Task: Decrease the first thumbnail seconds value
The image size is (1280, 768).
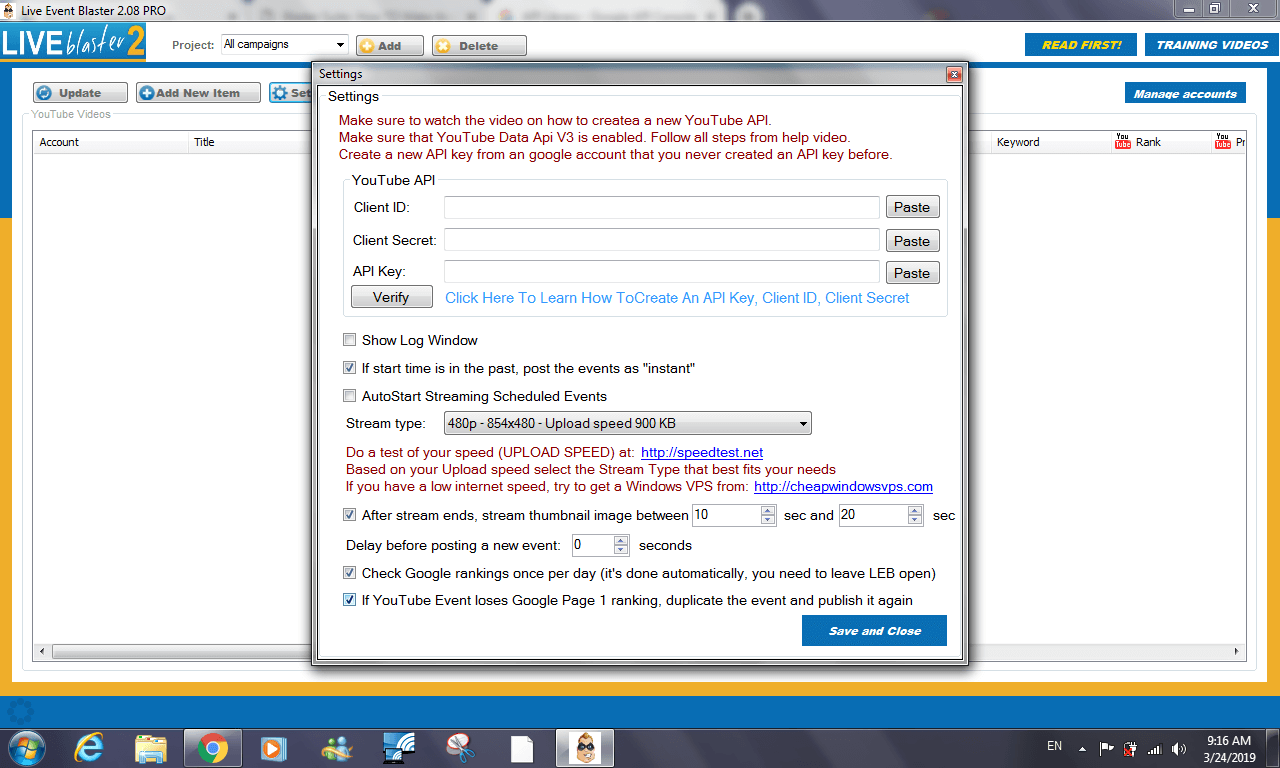Action: 768,520
